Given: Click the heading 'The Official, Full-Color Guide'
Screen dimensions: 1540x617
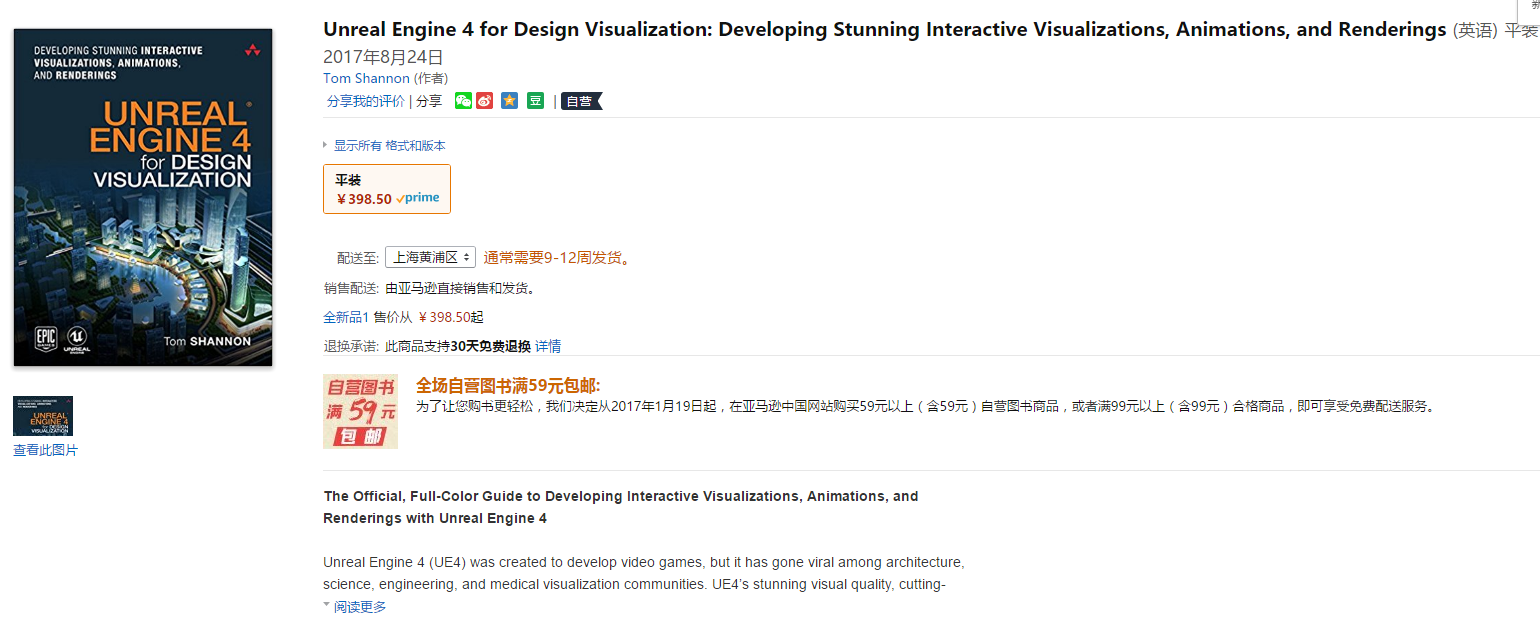Looking at the screenshot, I should coord(620,507).
